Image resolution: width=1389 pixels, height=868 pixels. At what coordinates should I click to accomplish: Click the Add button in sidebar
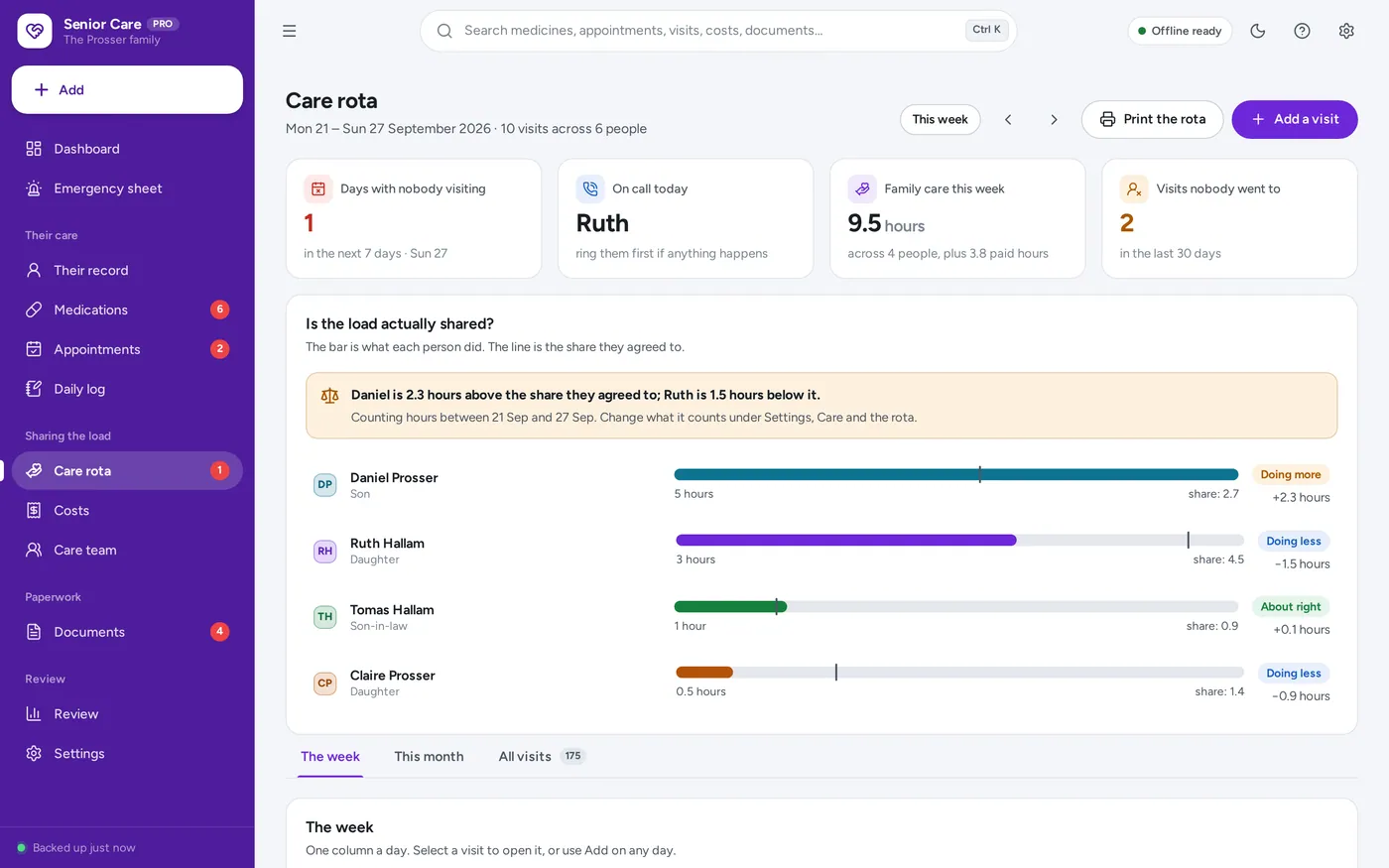(127, 90)
